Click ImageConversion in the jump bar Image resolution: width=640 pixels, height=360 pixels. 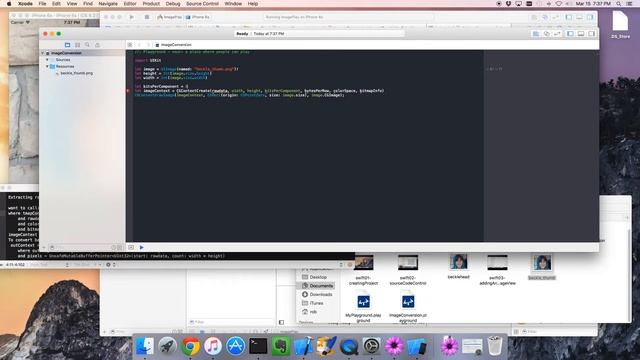click(176, 45)
